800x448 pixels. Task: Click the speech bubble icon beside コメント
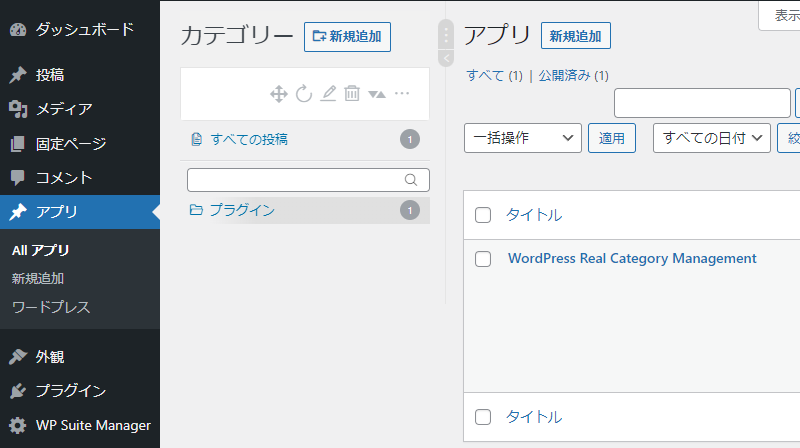[18, 178]
